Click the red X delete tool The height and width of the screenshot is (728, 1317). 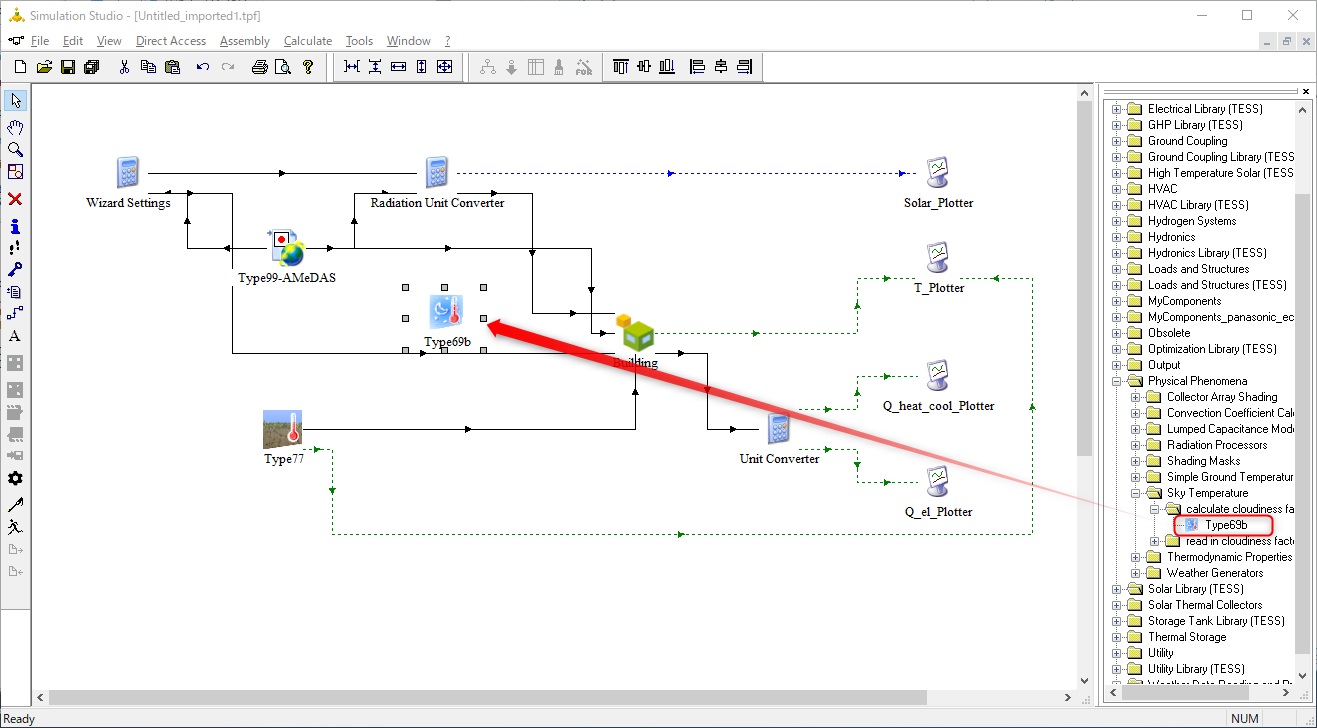pyautogui.click(x=15, y=199)
